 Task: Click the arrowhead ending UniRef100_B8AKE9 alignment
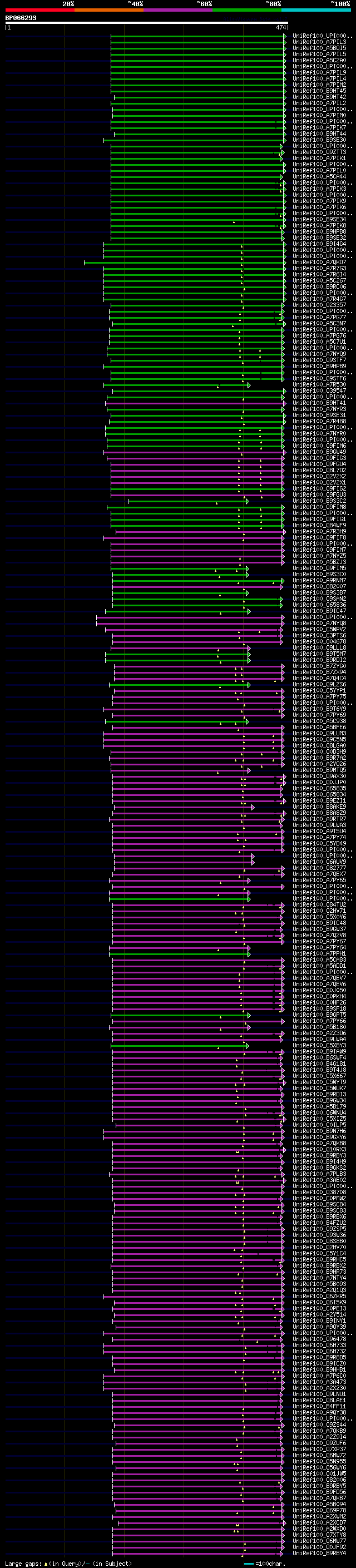(253, 807)
